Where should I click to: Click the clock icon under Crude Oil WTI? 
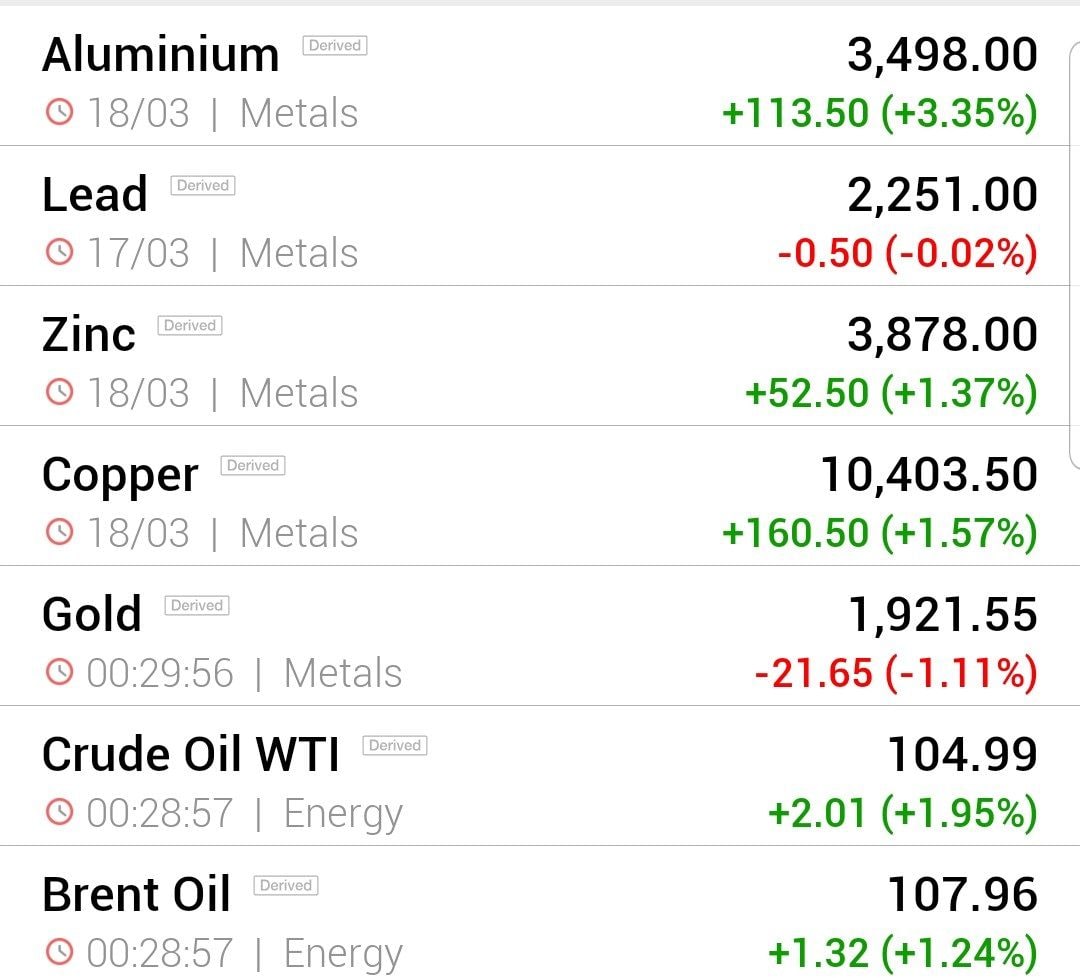pos(59,811)
